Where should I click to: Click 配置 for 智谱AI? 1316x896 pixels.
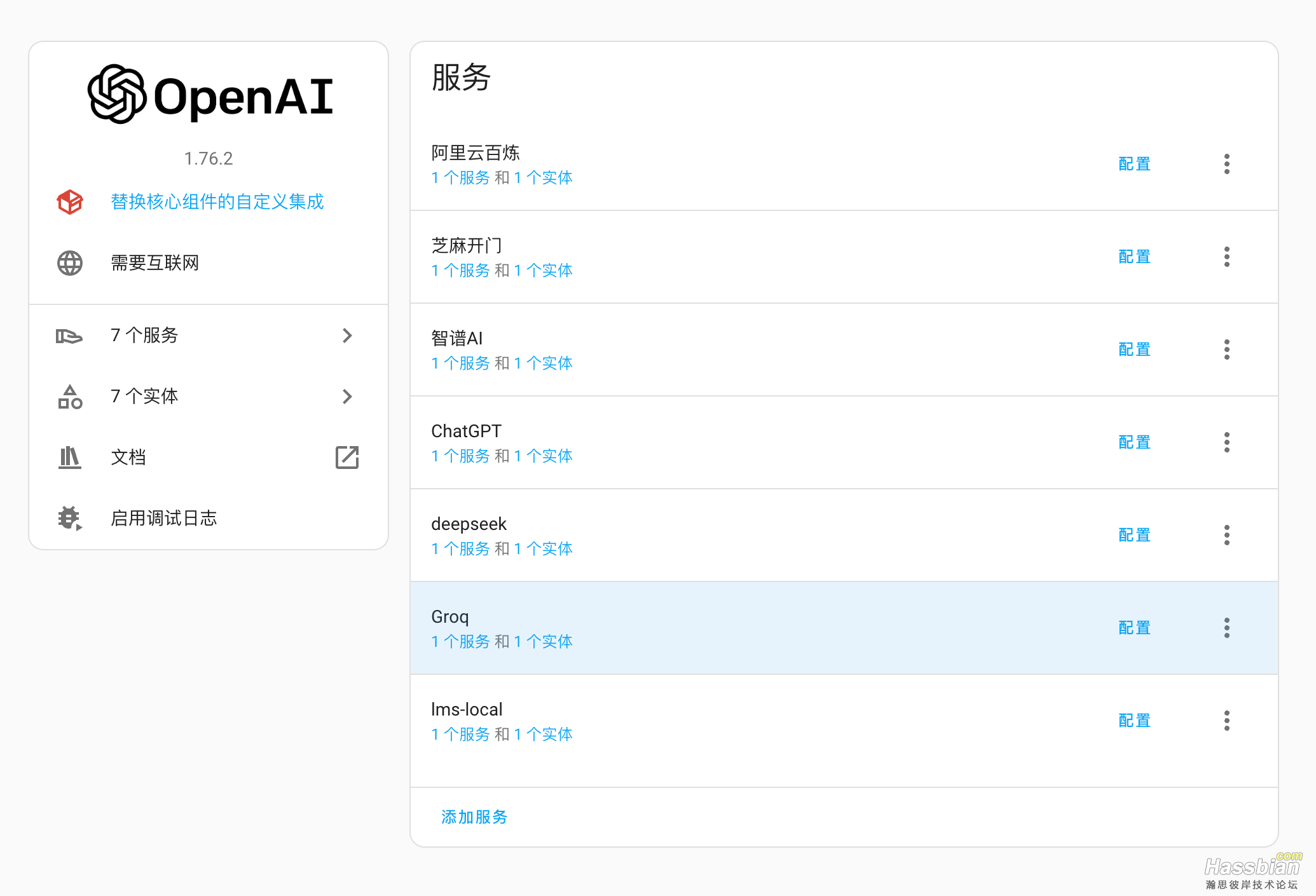tap(1135, 350)
